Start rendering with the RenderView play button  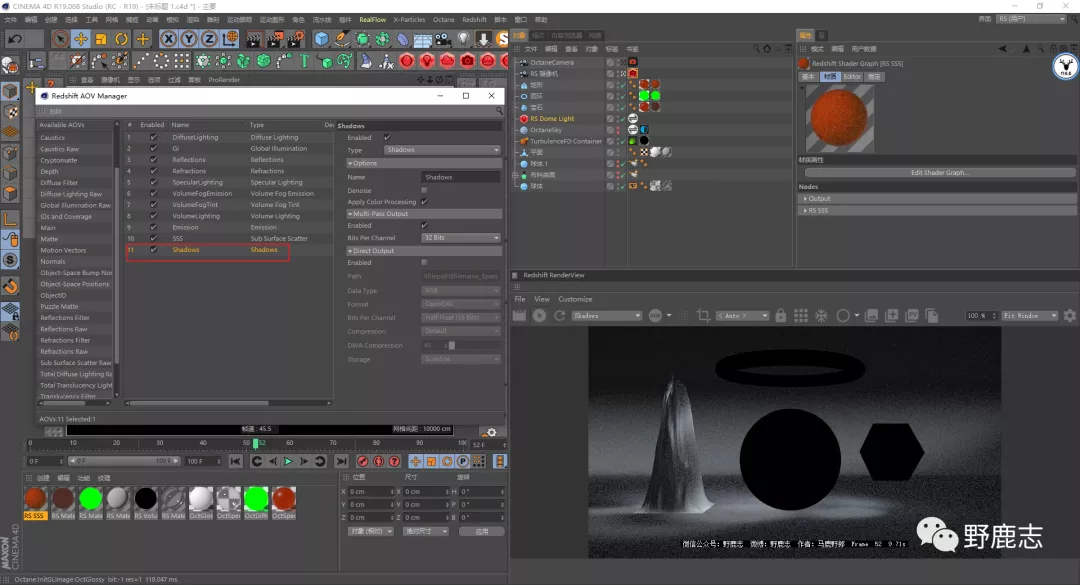tap(539, 316)
